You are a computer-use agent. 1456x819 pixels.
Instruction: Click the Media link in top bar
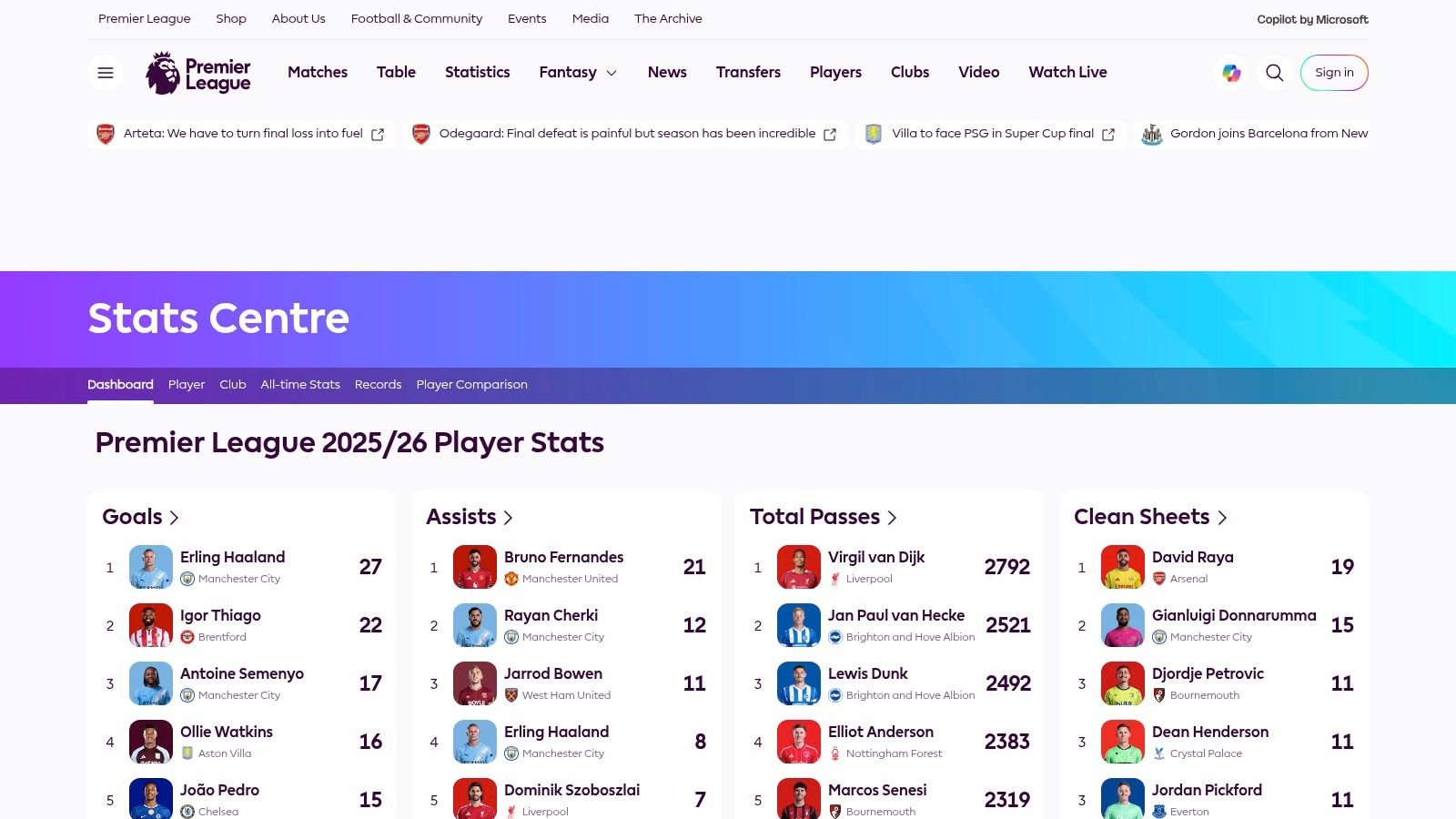coord(591,19)
